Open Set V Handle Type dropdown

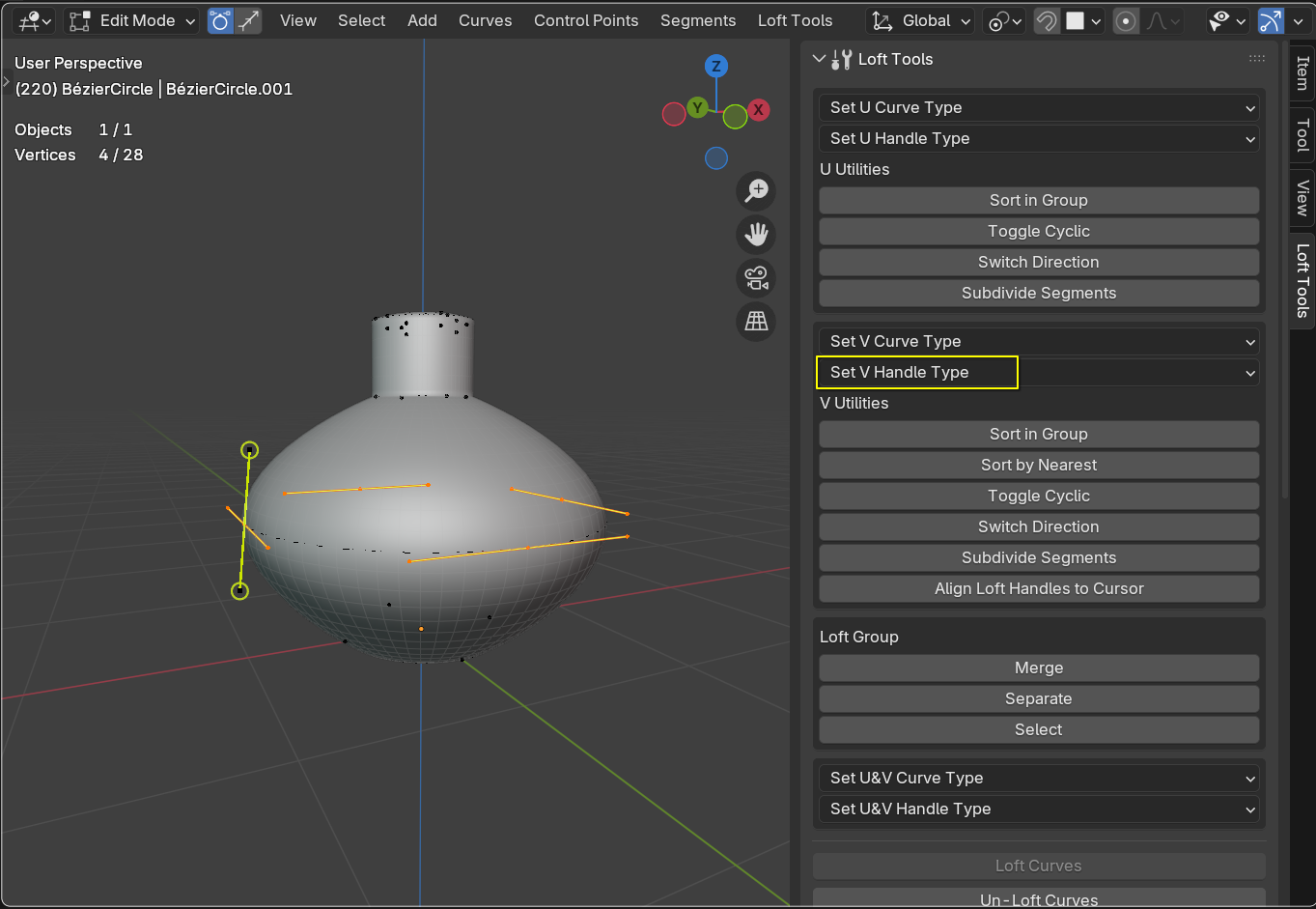[1039, 372]
